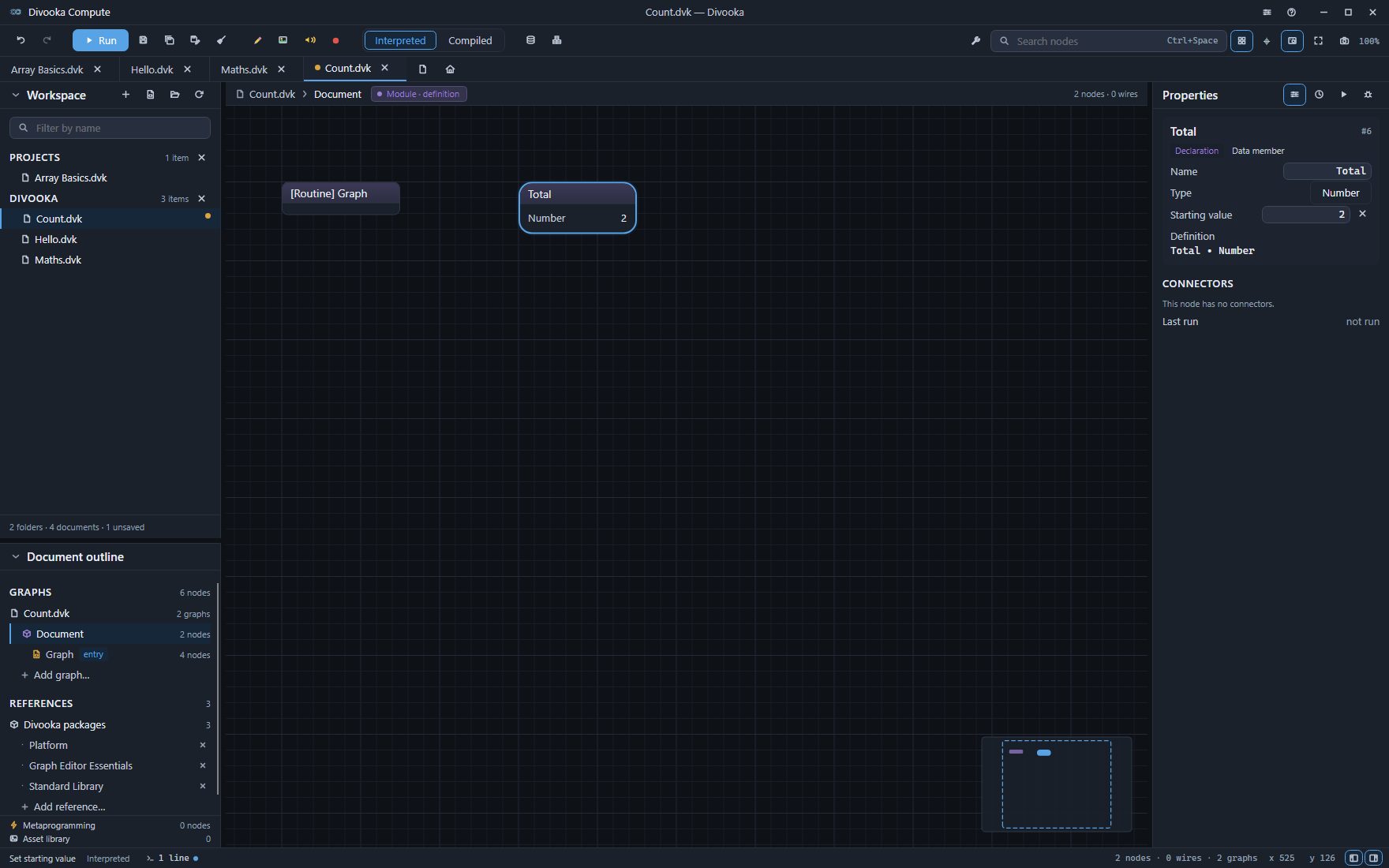The height and width of the screenshot is (868, 1389).
Task: Open the debug bug icon in Properties
Action: click(x=1368, y=95)
